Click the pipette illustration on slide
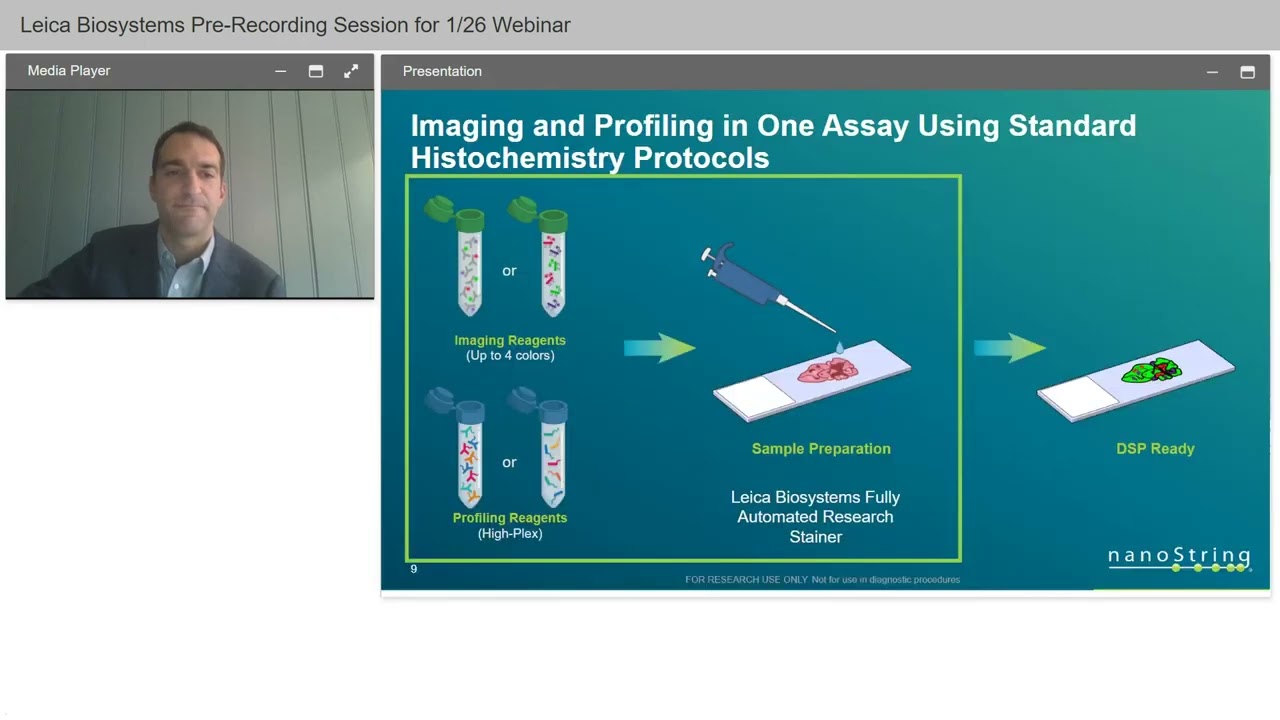 768,288
